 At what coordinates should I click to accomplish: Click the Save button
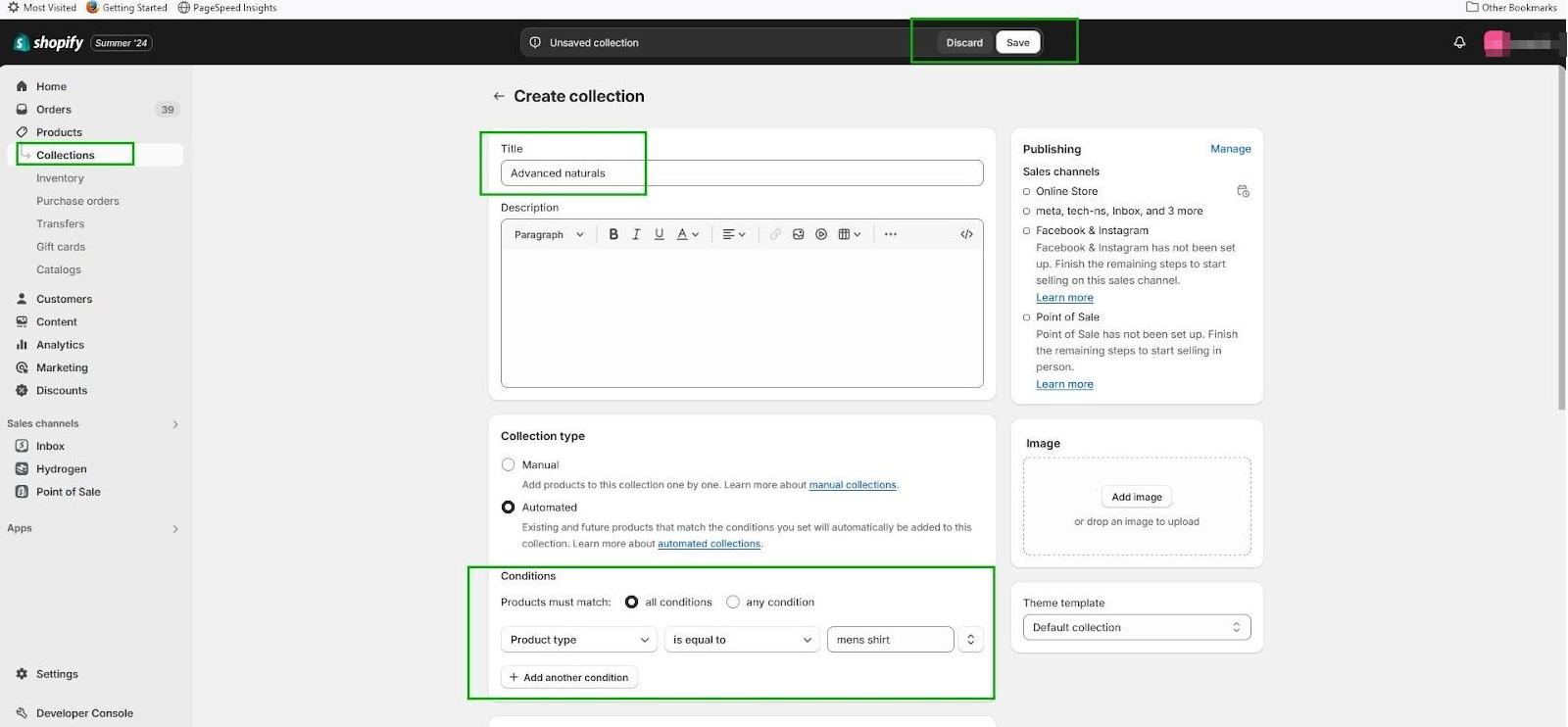tap(1017, 42)
